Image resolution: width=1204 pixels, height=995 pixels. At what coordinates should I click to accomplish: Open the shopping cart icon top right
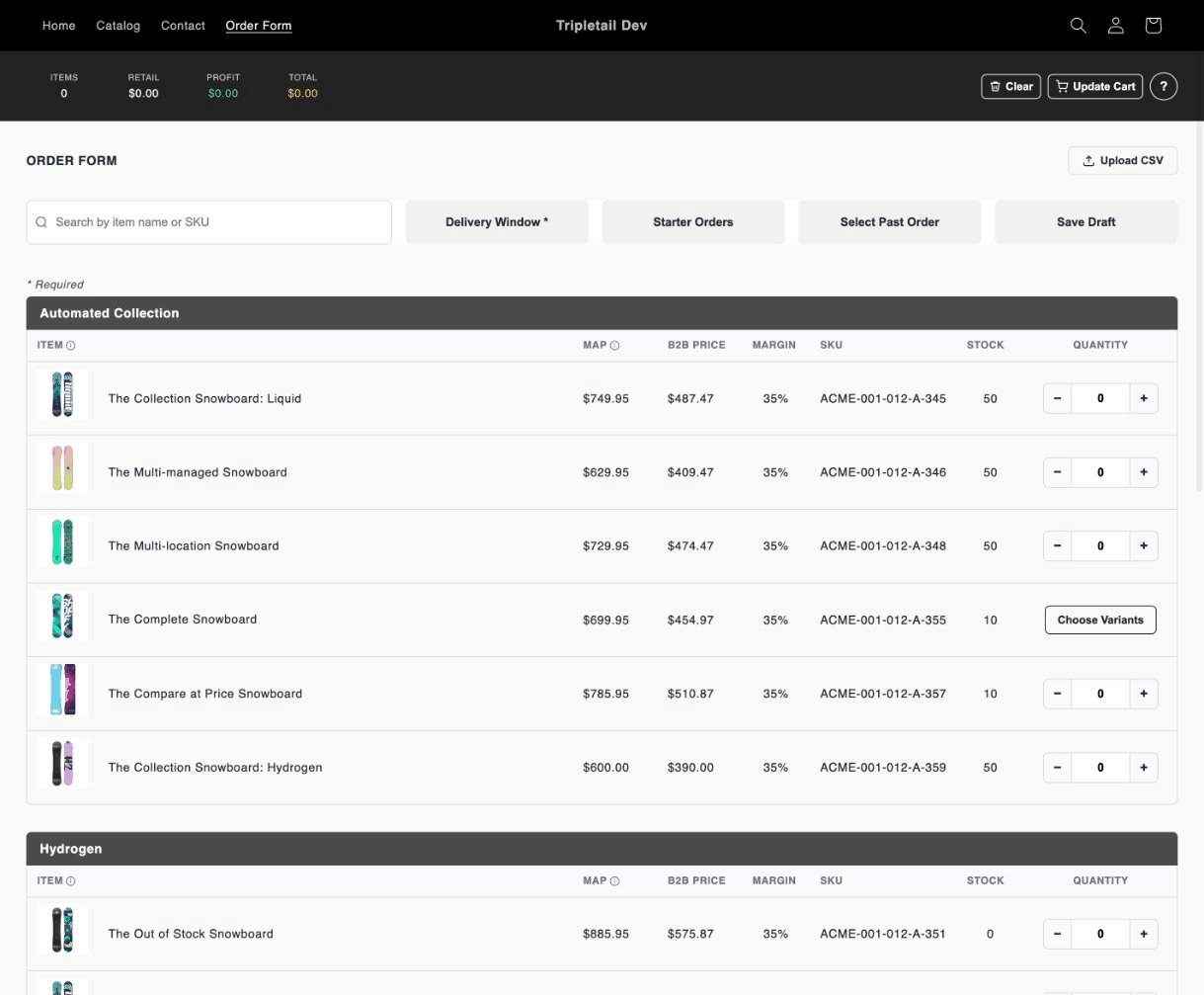[x=1153, y=25]
